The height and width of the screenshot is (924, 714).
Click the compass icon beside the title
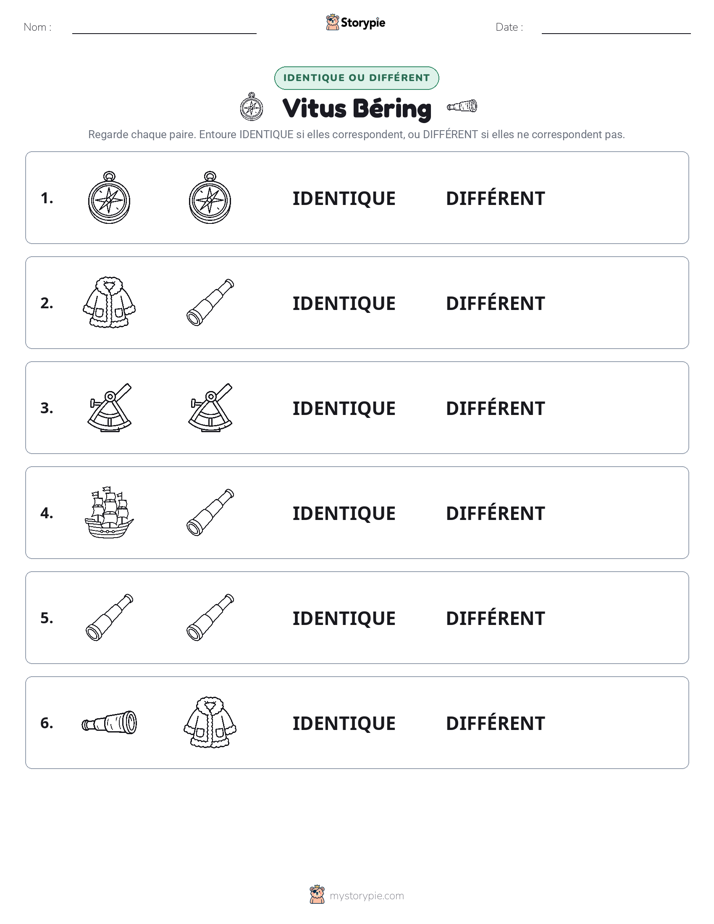(252, 107)
